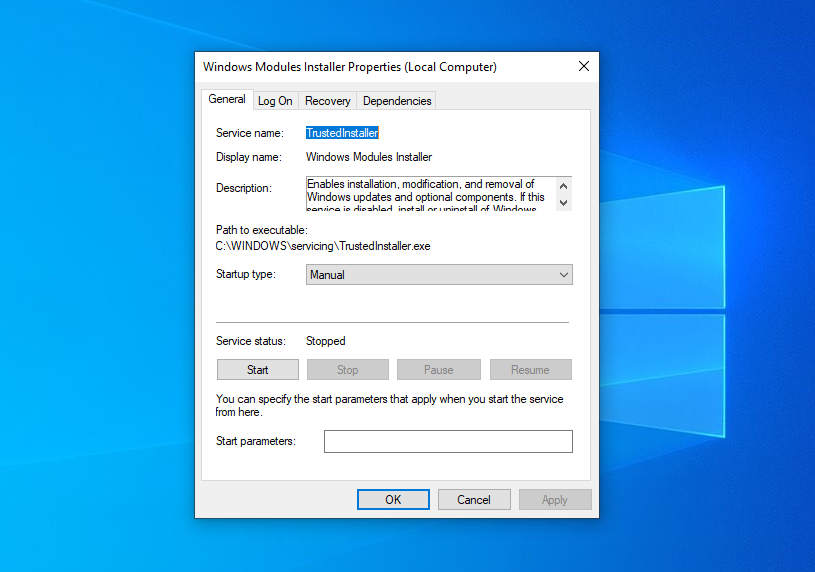Click the Pause service button
The height and width of the screenshot is (572, 815).
[x=438, y=370]
